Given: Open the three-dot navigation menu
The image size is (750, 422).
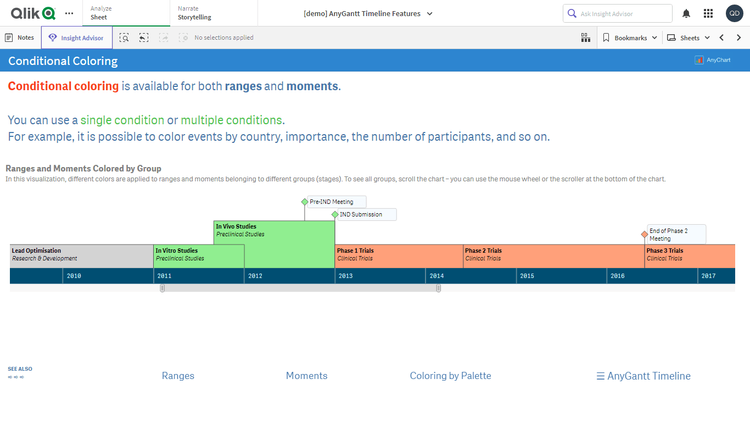Looking at the screenshot, I should click(68, 13).
